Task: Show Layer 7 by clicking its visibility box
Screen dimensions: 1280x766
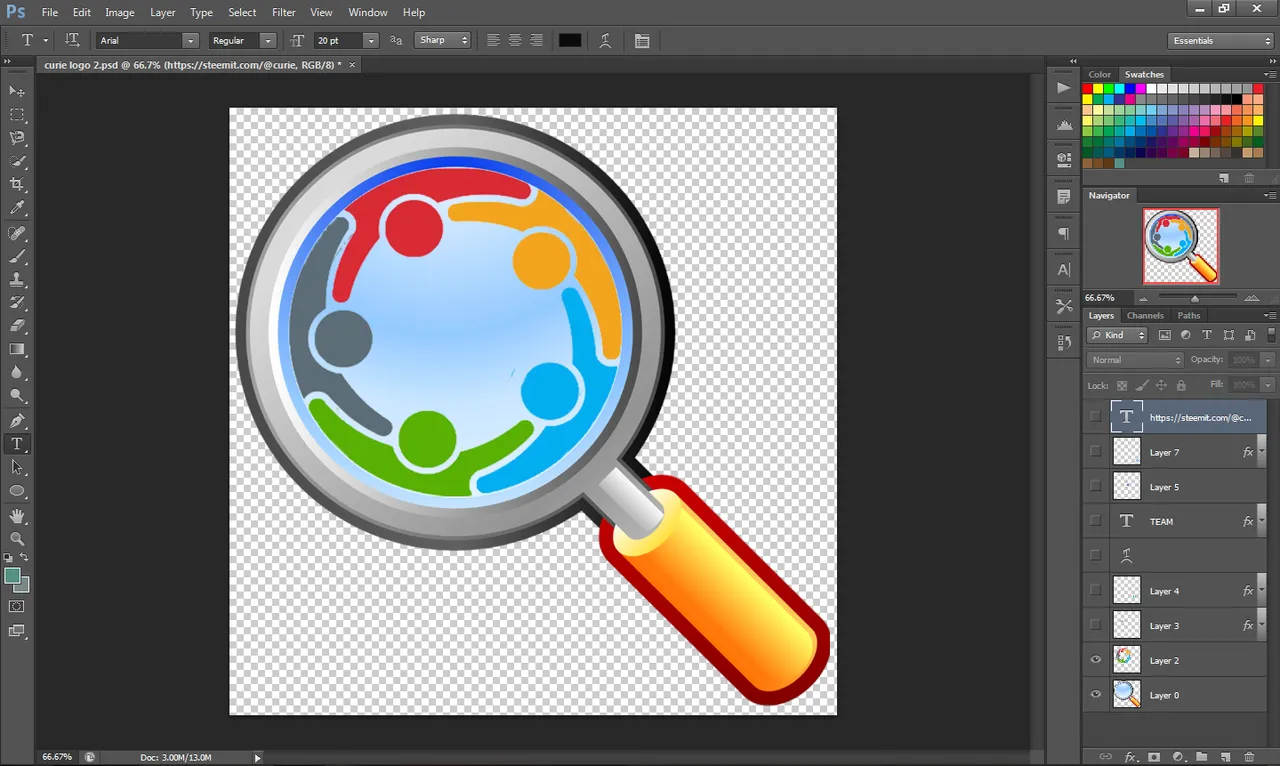Action: coord(1095,452)
